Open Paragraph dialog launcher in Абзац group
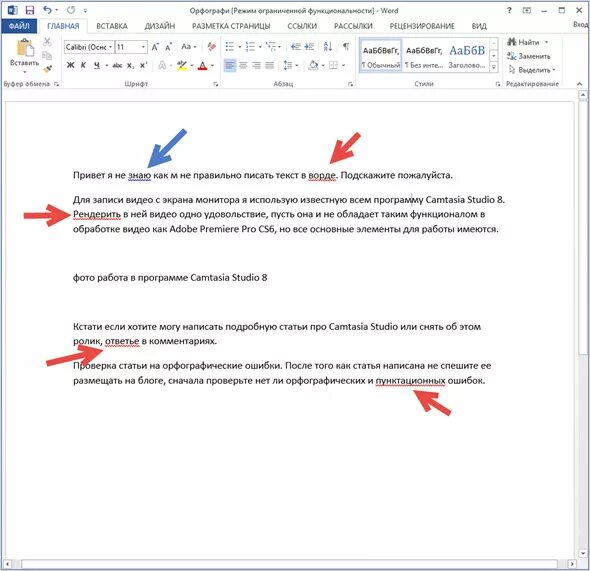 [350, 84]
